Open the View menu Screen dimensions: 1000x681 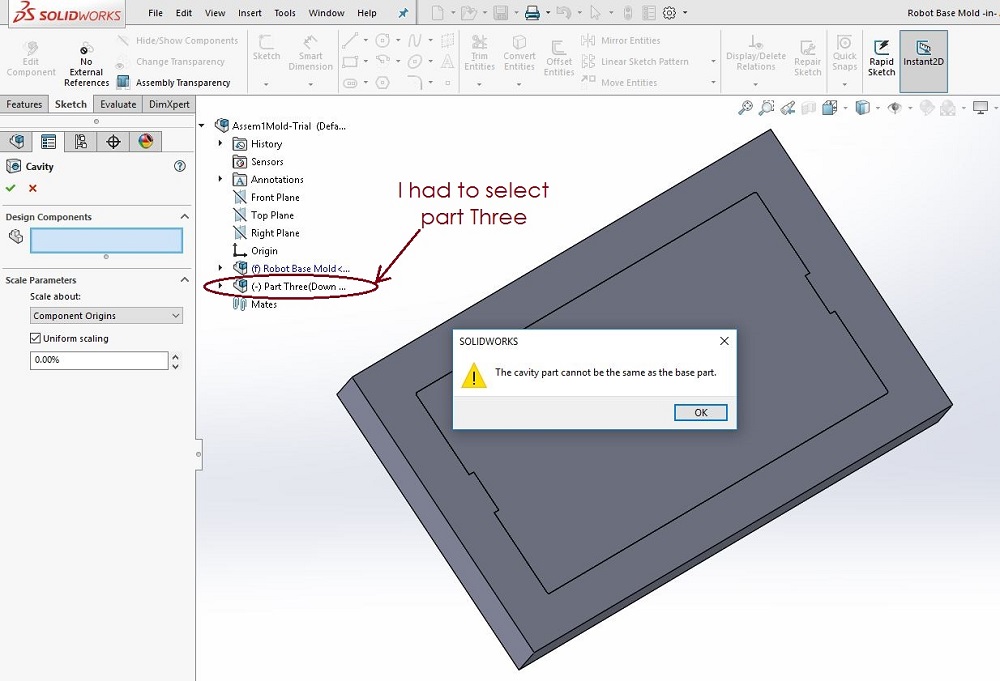[215, 13]
